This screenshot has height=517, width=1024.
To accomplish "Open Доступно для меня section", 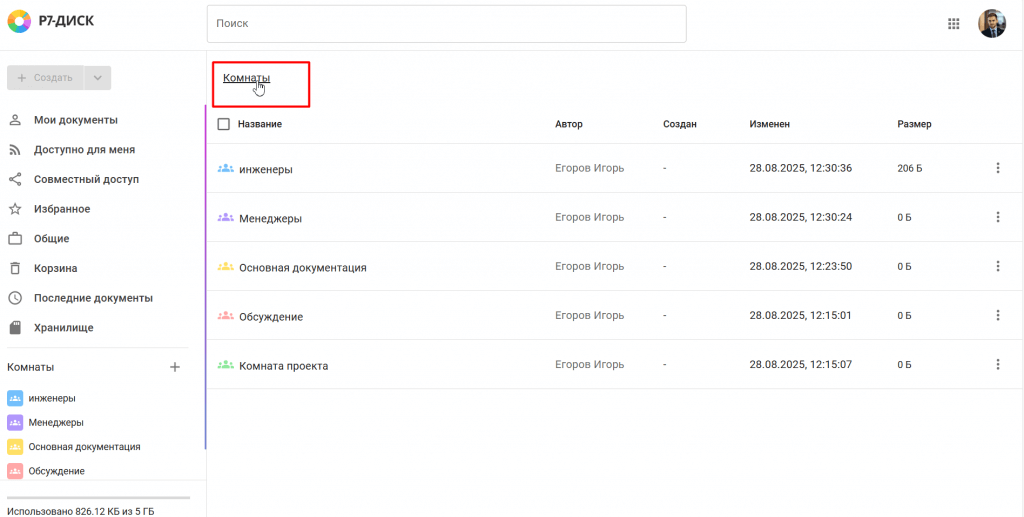I will [84, 149].
